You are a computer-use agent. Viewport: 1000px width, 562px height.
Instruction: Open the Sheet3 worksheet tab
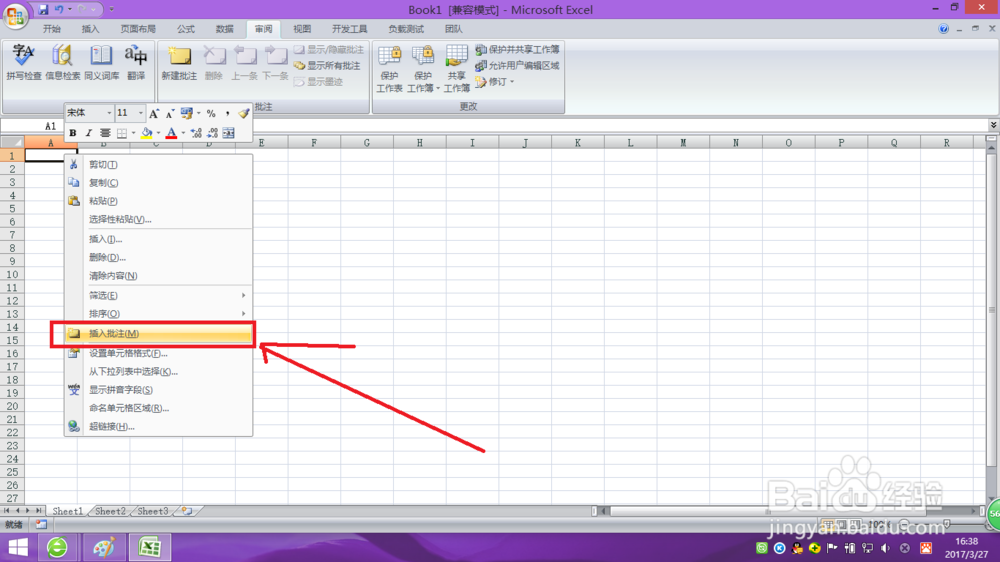click(153, 511)
